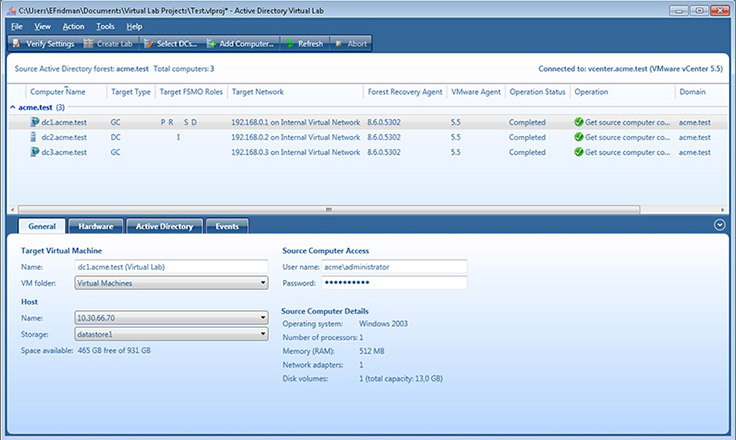Viewport: 736px width, 440px height.
Task: Click the User name input field
Action: pos(394,267)
